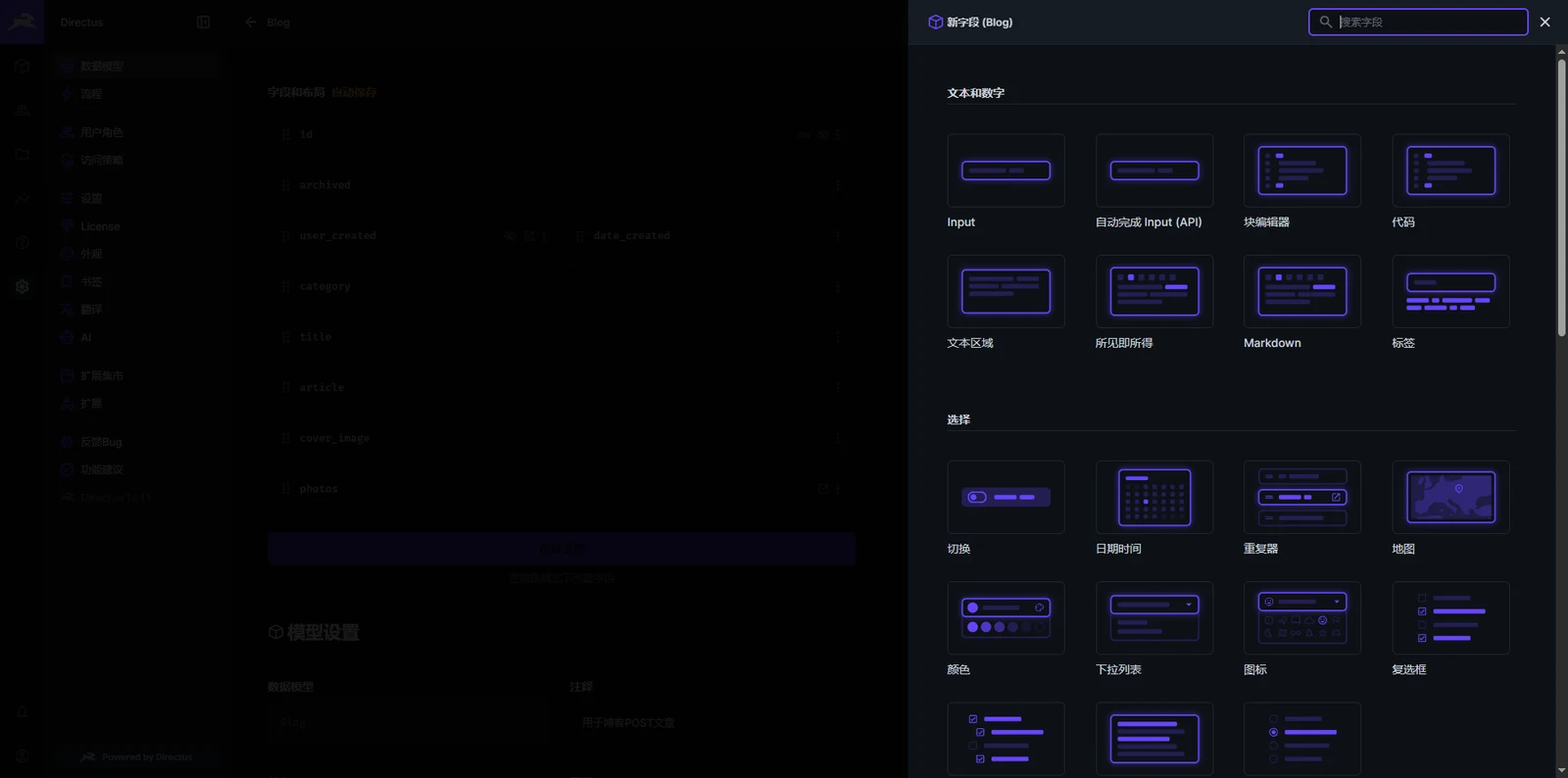1568x778 pixels.
Task: Toggle the sidebar collapse icon beside Directus
Action: (x=203, y=22)
